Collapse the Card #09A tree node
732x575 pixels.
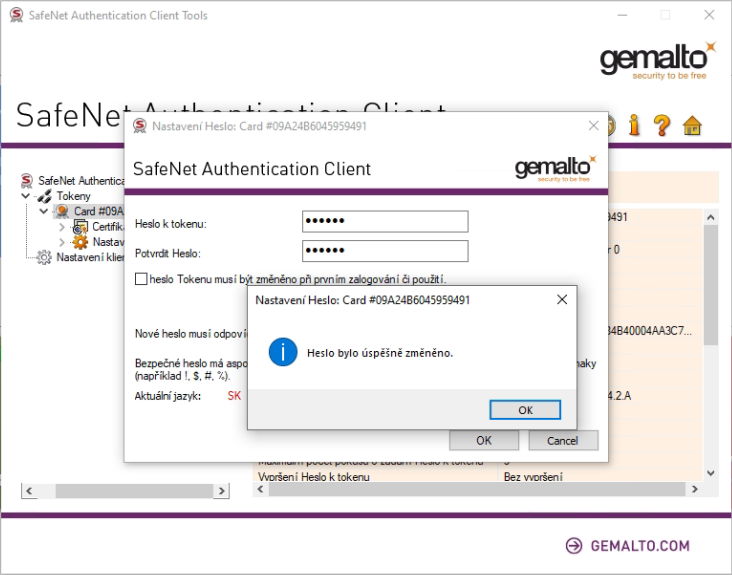[x=44, y=211]
